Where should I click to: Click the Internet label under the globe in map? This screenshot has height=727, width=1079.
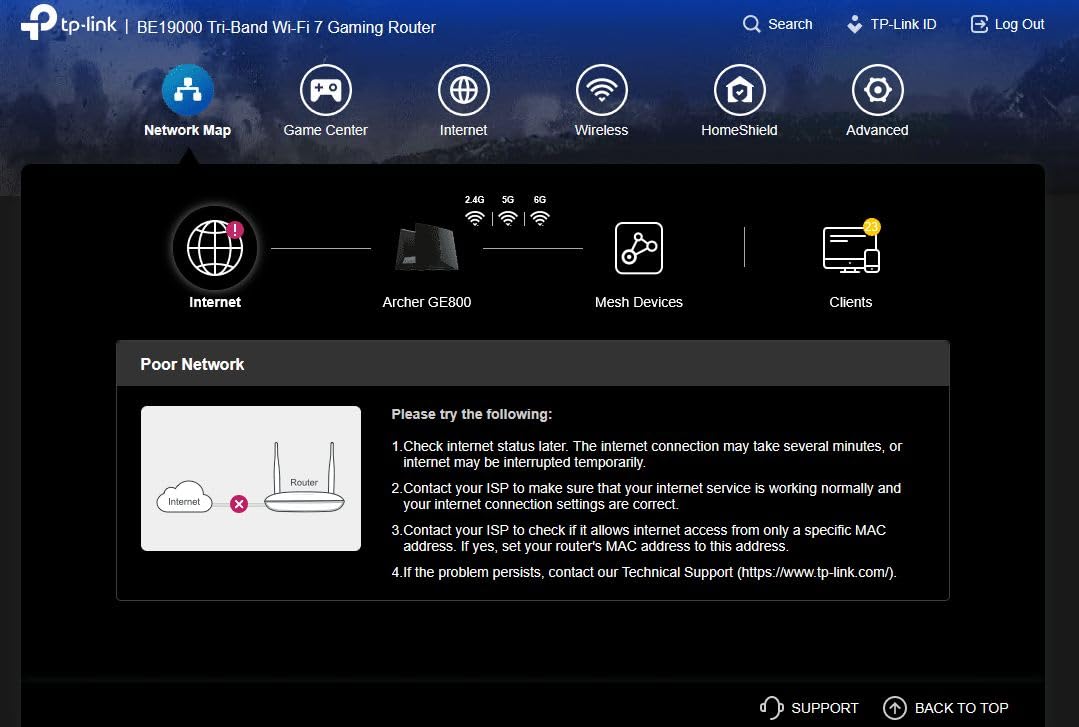[215, 302]
